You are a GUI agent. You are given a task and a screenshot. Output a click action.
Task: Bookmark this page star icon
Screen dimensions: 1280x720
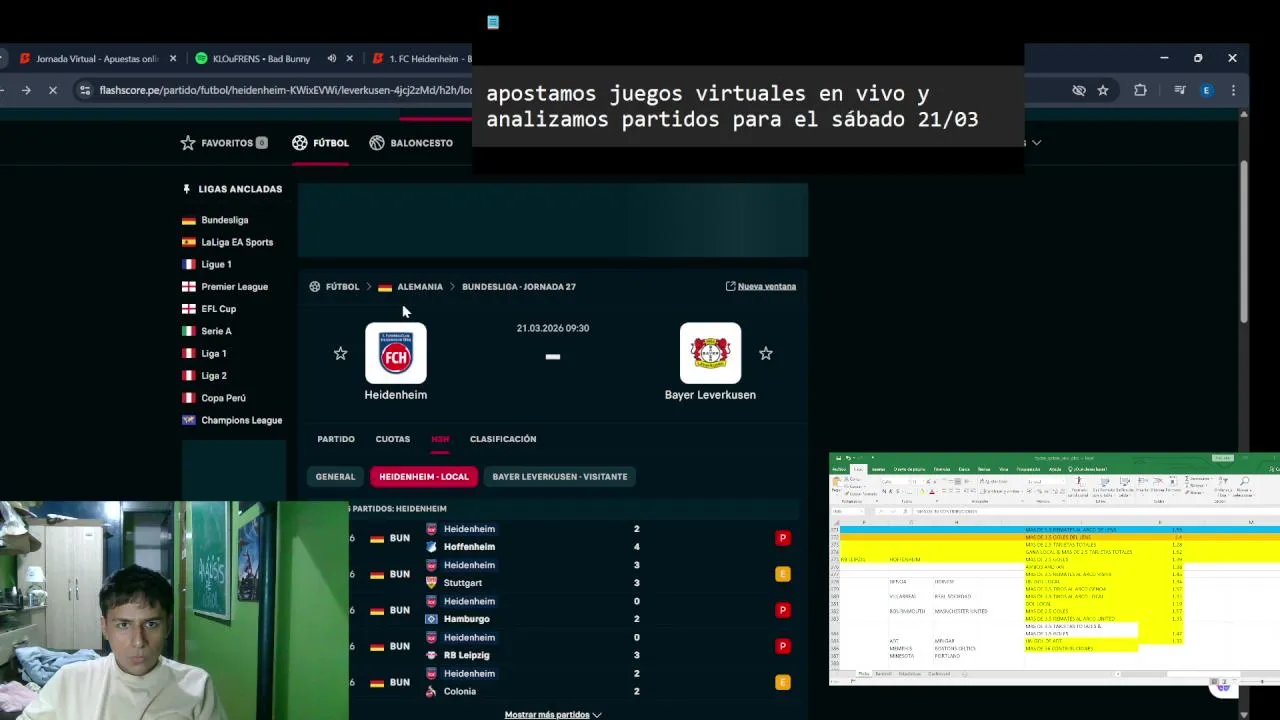coord(1103,91)
